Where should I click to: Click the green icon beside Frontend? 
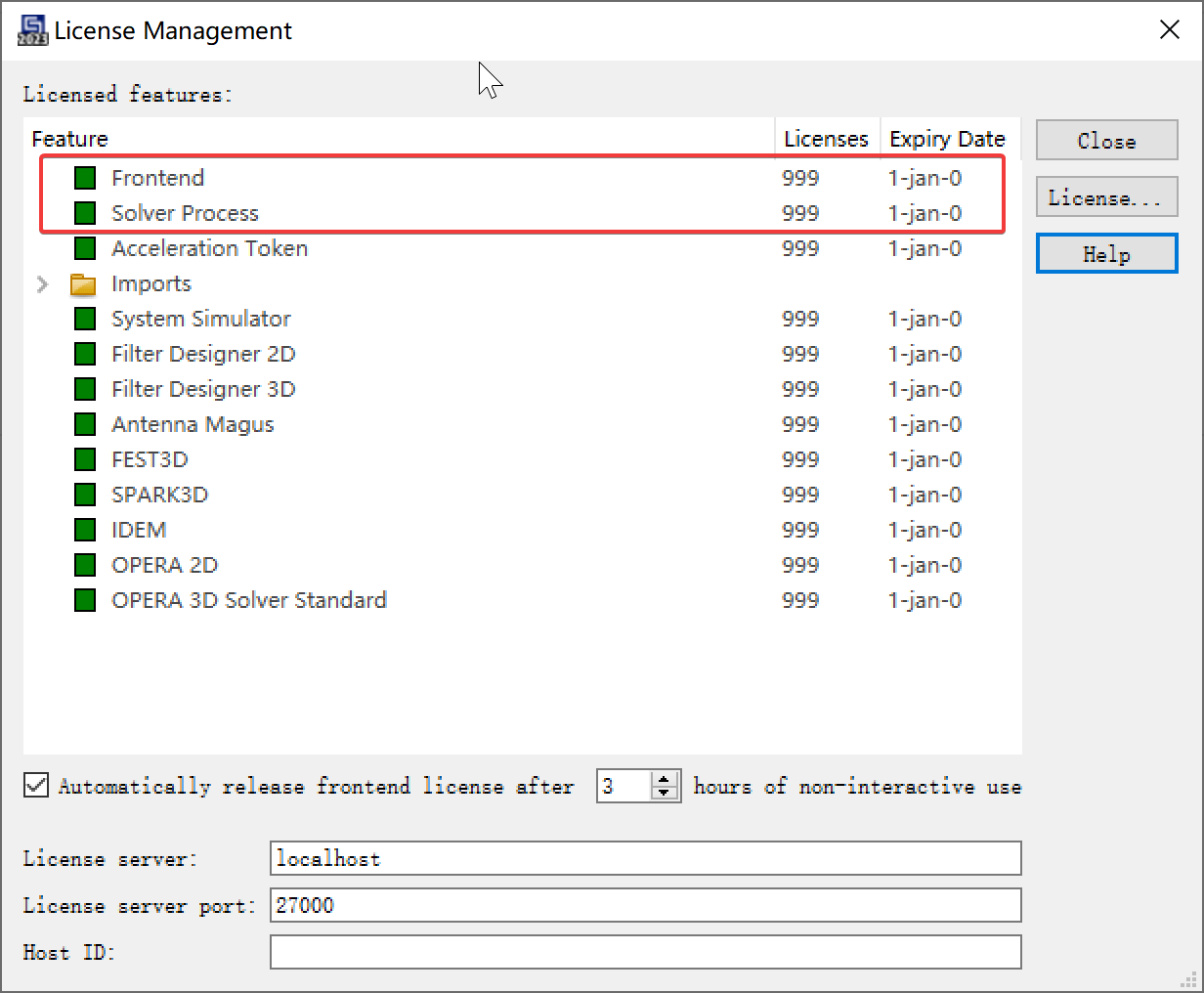[85, 178]
